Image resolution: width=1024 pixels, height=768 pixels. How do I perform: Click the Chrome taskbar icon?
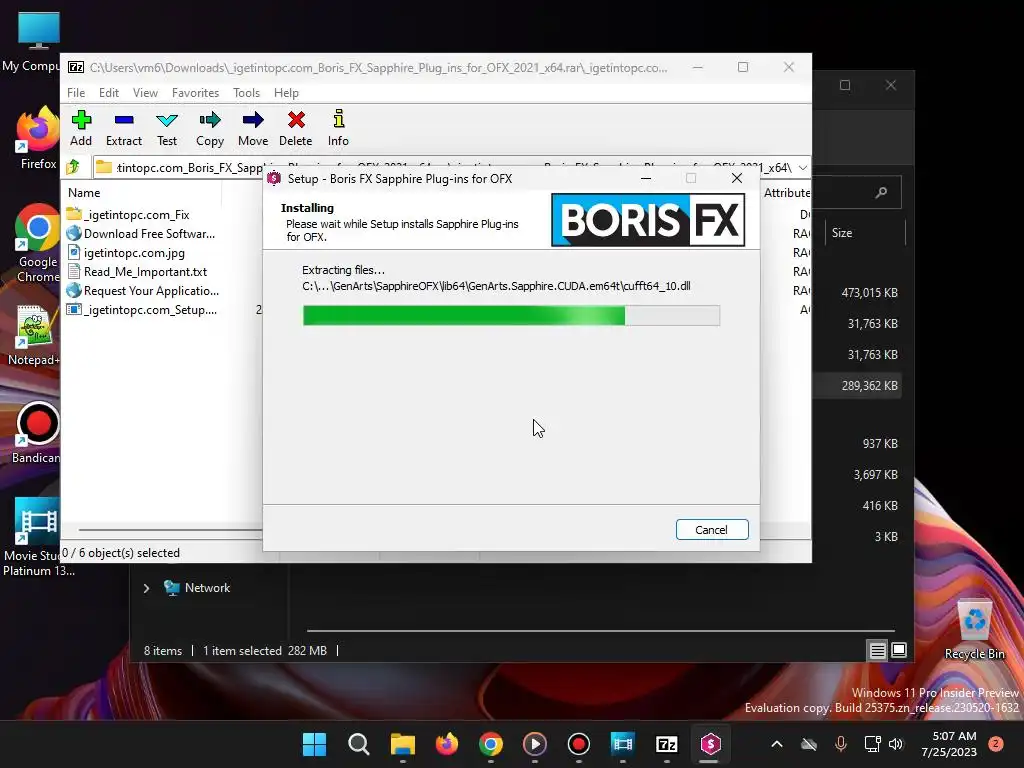click(x=490, y=744)
